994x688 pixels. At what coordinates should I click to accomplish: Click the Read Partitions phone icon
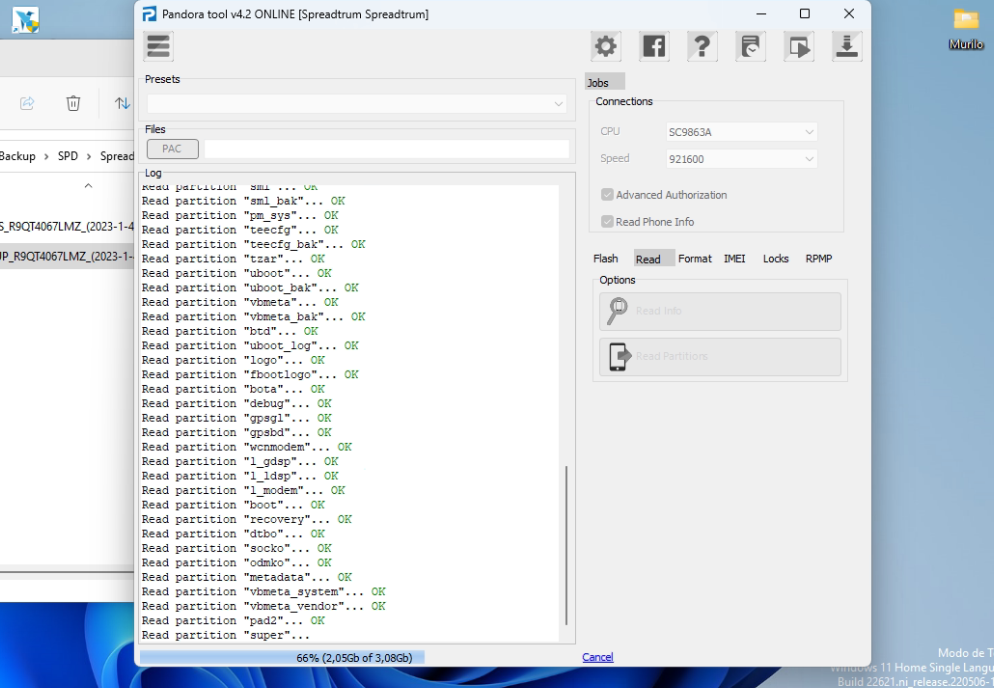click(x=619, y=356)
